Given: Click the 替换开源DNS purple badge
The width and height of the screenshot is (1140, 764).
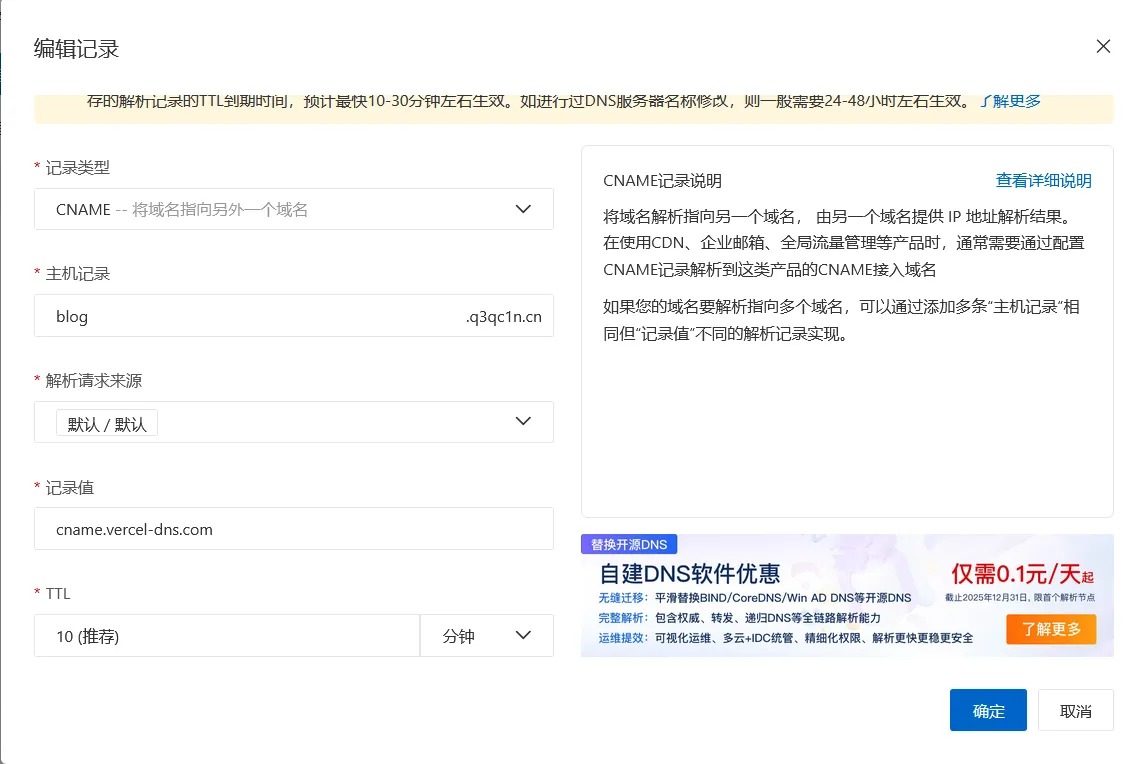Looking at the screenshot, I should point(629,545).
